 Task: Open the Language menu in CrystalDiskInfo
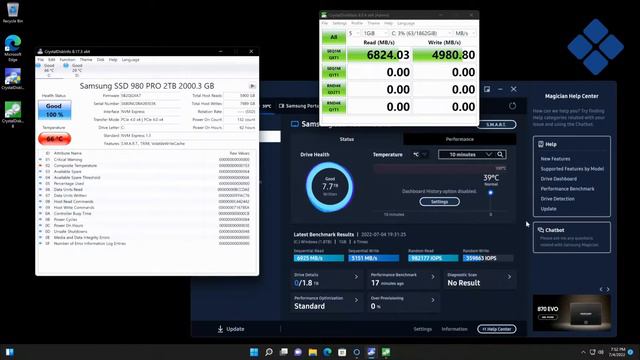pos(131,60)
